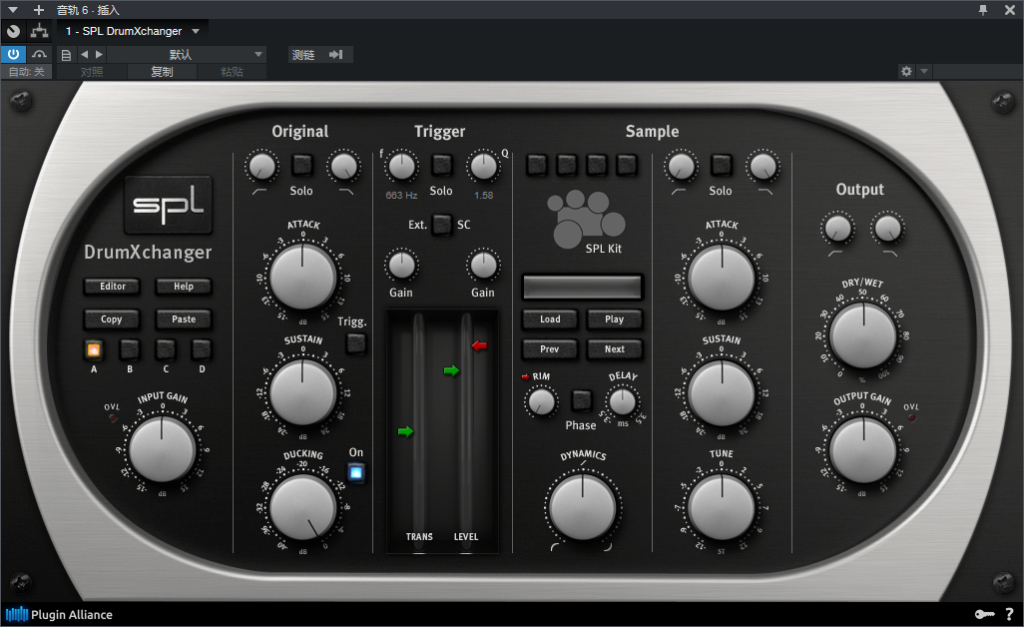Click the Dynamics knob
Image resolution: width=1024 pixels, height=627 pixels.
[583, 507]
